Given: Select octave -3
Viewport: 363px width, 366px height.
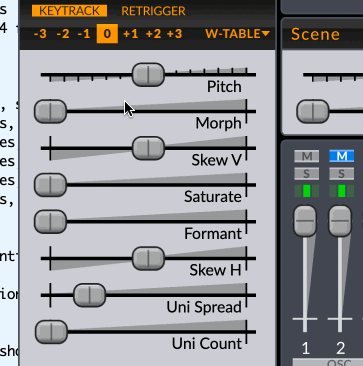Looking at the screenshot, I should (40, 34).
